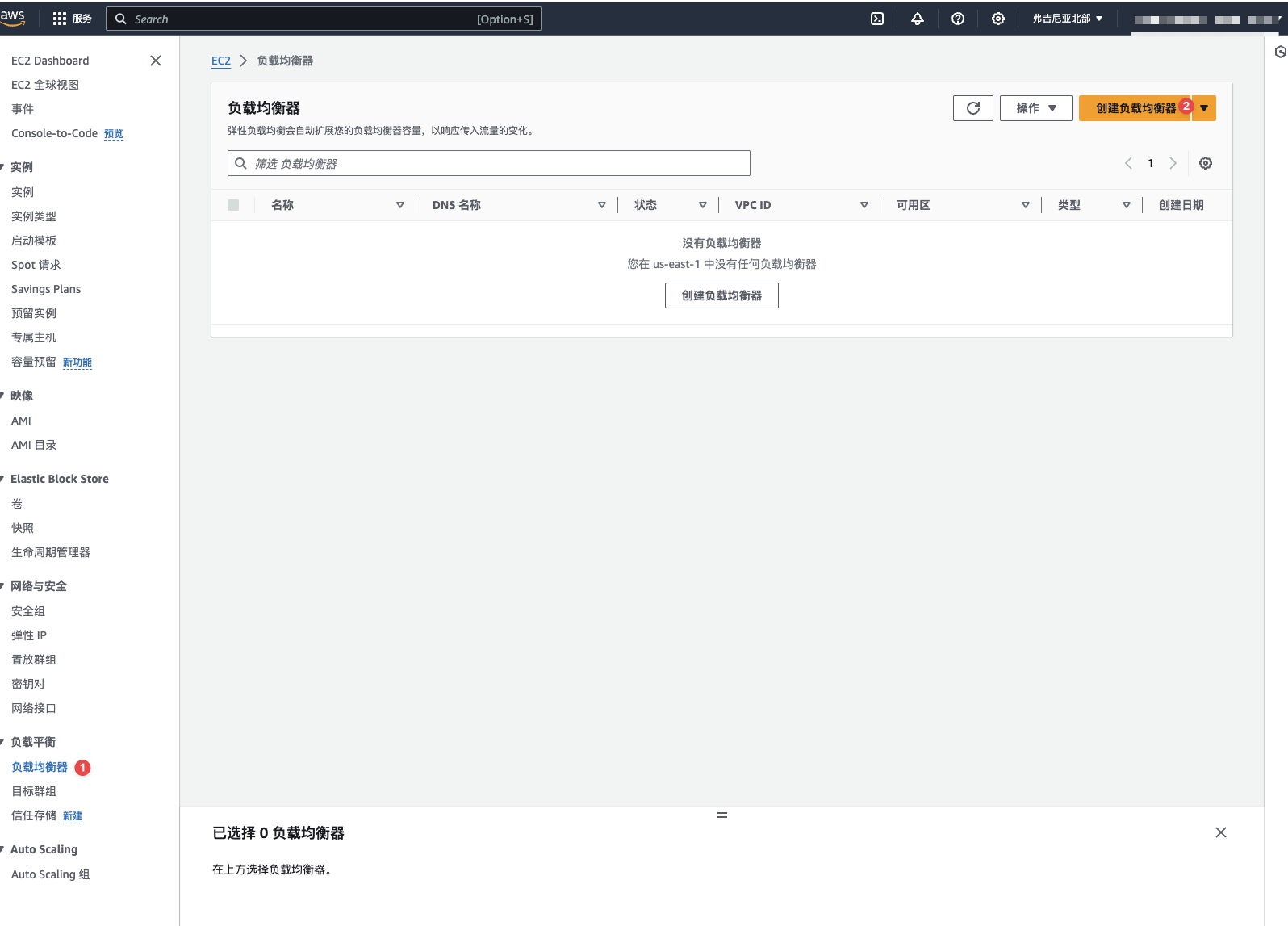
Task: Open 目标群组 in sidebar
Action: (x=34, y=791)
